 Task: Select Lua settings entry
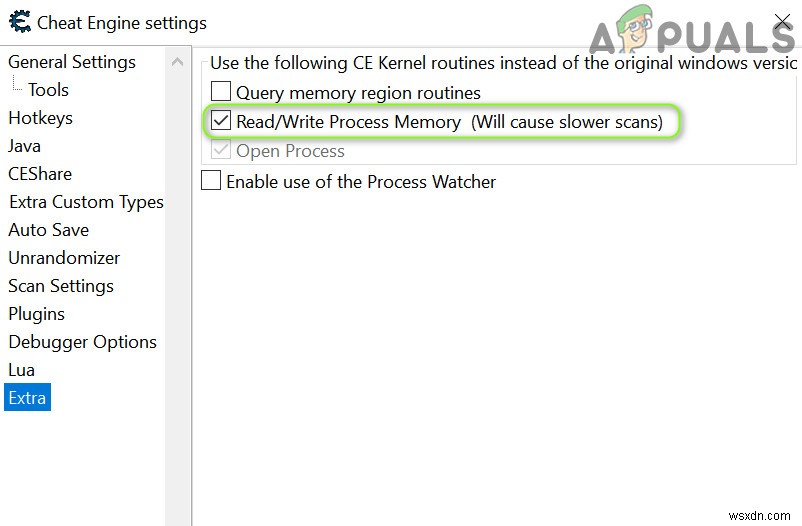point(22,370)
